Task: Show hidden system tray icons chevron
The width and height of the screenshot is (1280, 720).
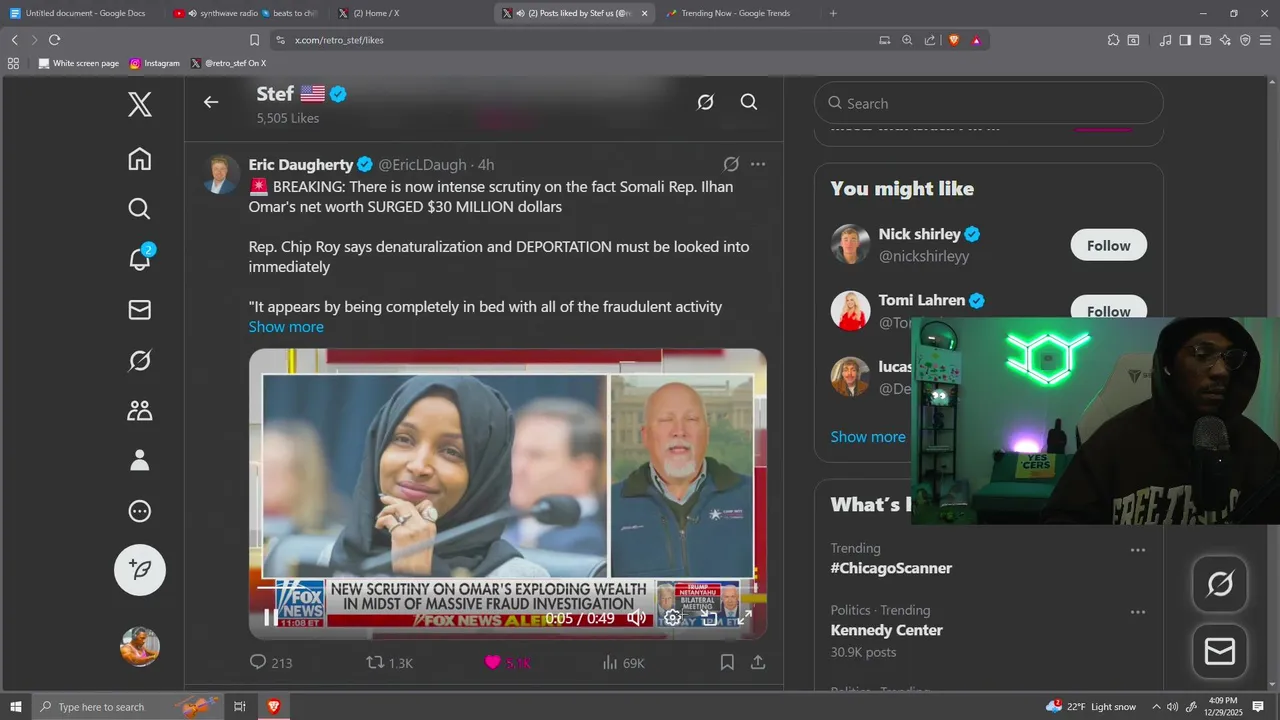Action: (1156, 706)
